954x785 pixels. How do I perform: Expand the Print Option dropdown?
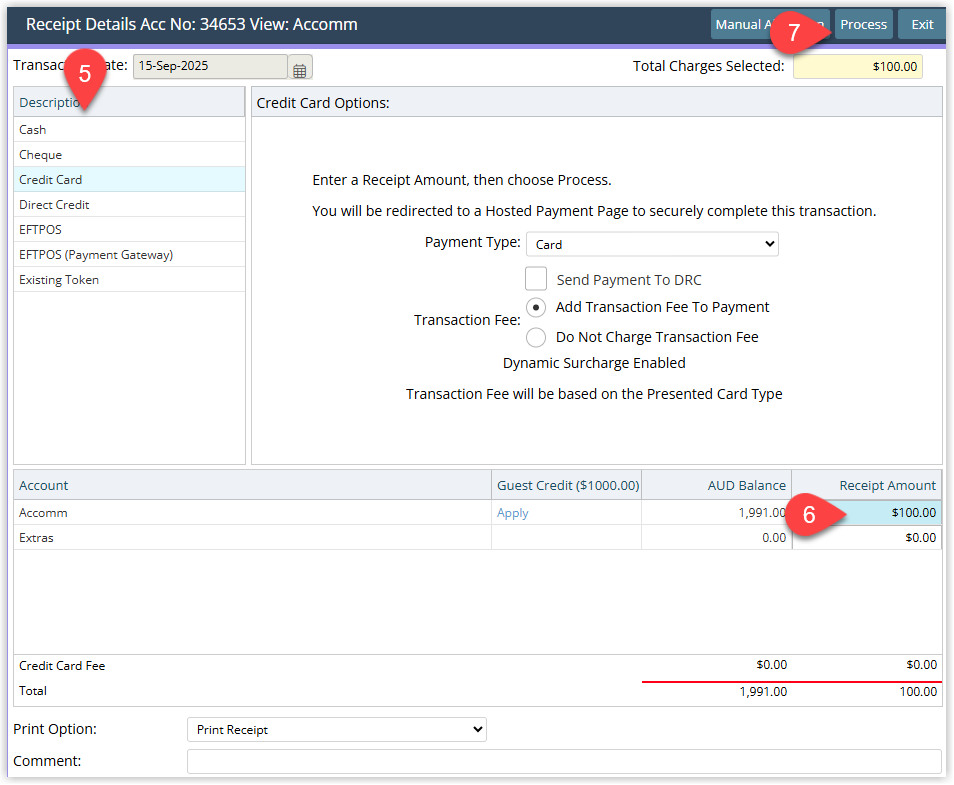pos(337,730)
